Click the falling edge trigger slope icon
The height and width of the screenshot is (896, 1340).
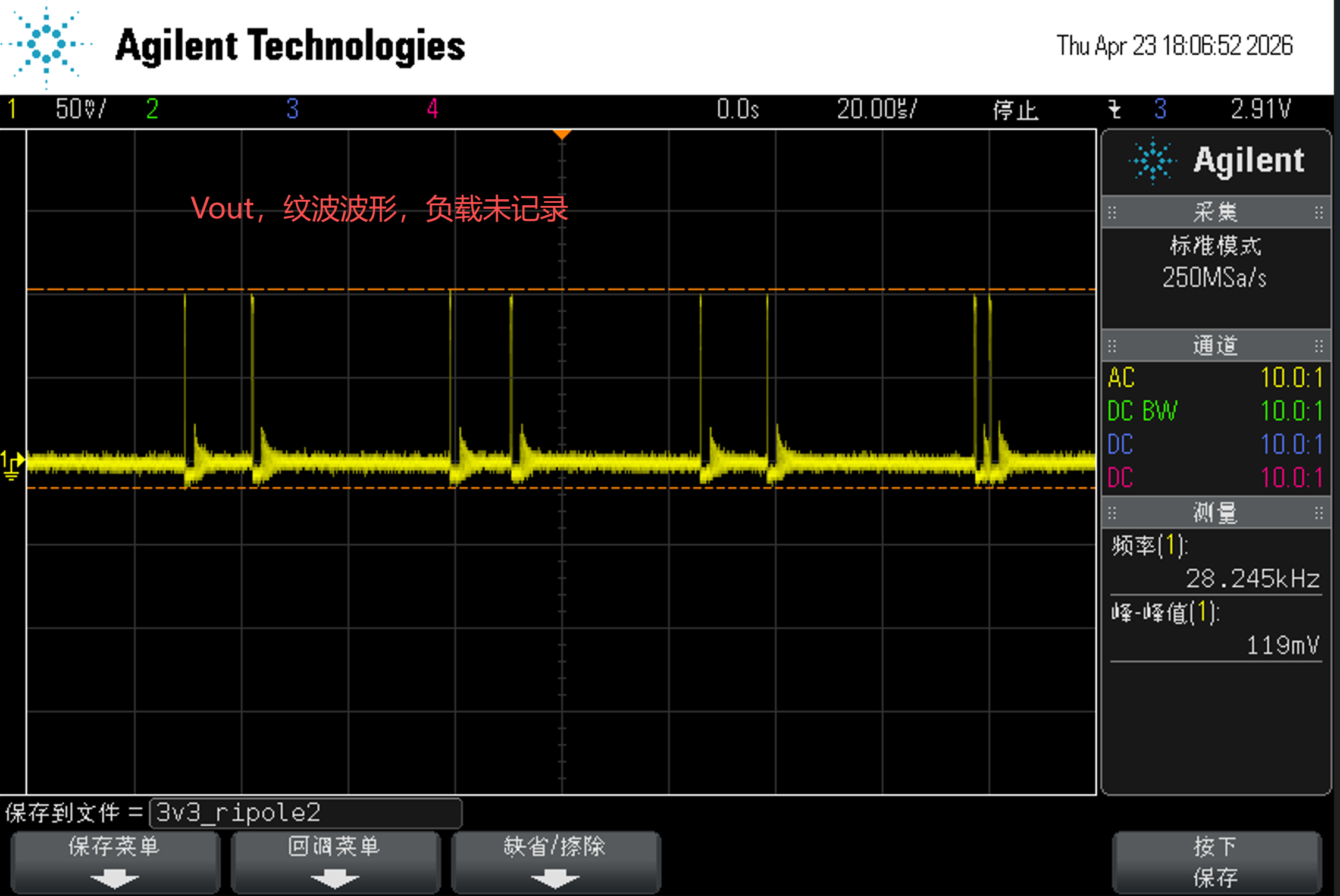coord(1114,109)
